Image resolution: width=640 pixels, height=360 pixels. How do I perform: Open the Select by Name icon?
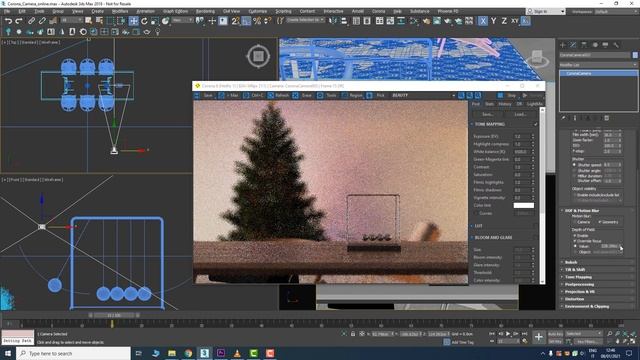pos(99,20)
